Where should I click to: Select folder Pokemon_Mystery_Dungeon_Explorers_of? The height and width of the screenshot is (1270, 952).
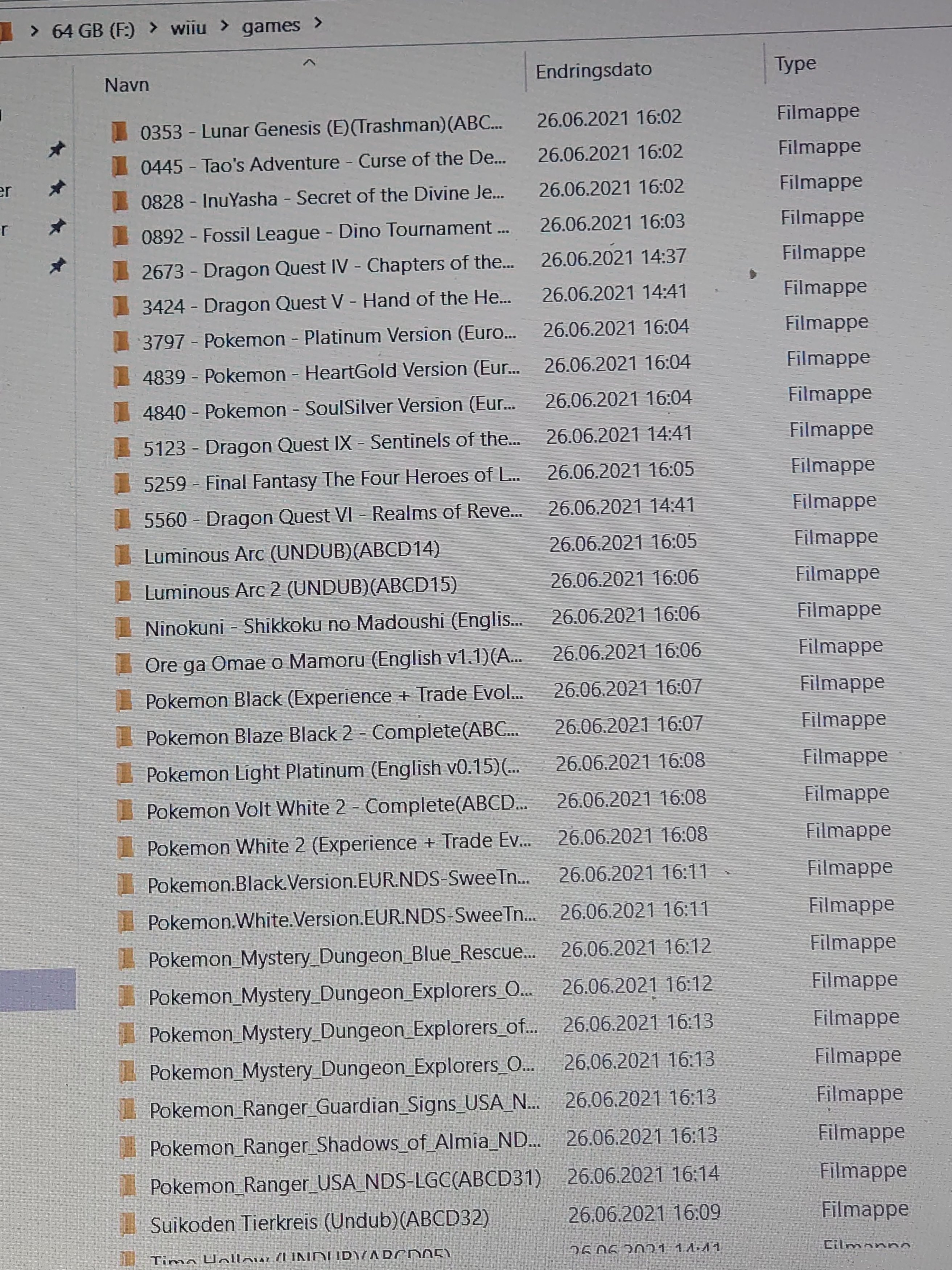click(343, 1031)
